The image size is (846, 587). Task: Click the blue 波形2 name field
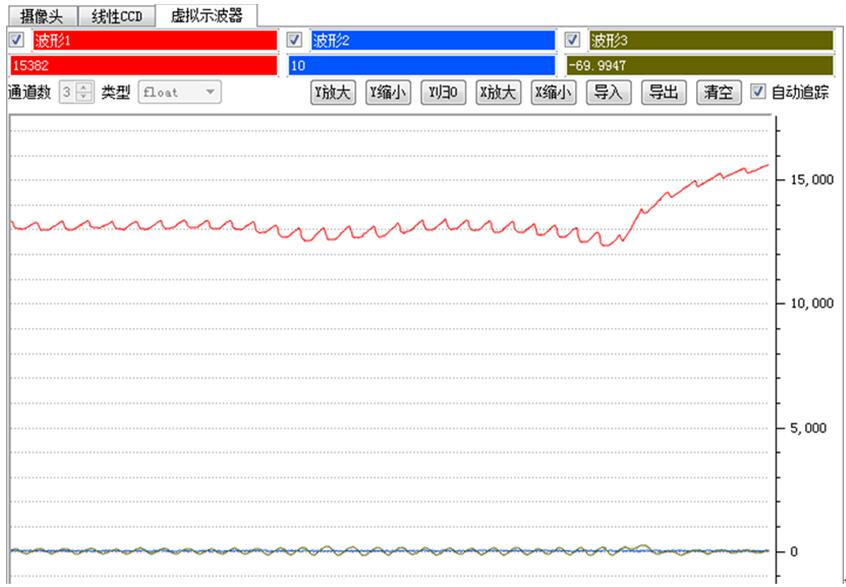[x=433, y=40]
